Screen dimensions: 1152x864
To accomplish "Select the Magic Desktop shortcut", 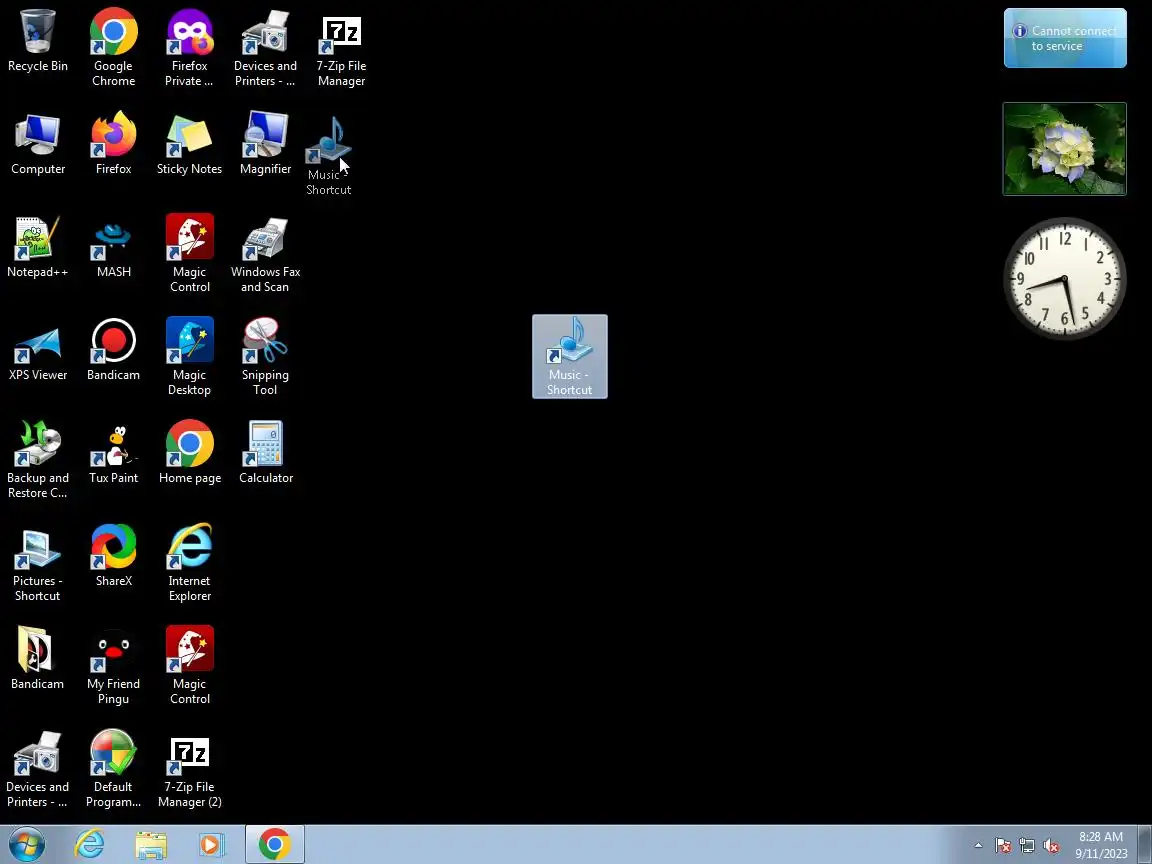I will coord(189,357).
